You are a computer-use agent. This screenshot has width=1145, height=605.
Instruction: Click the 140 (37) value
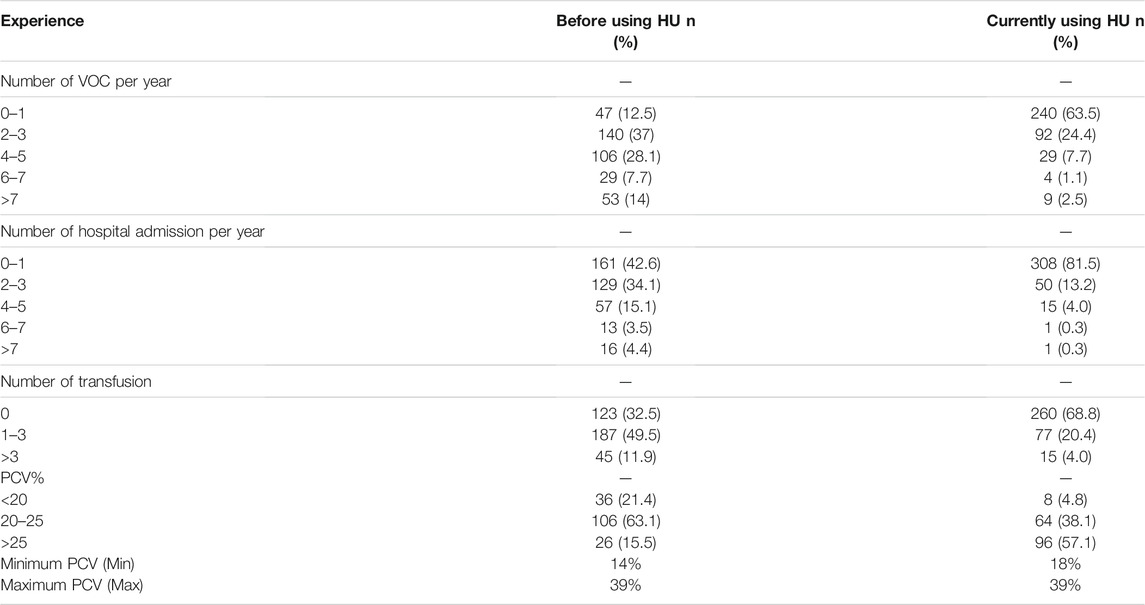[x=625, y=134]
